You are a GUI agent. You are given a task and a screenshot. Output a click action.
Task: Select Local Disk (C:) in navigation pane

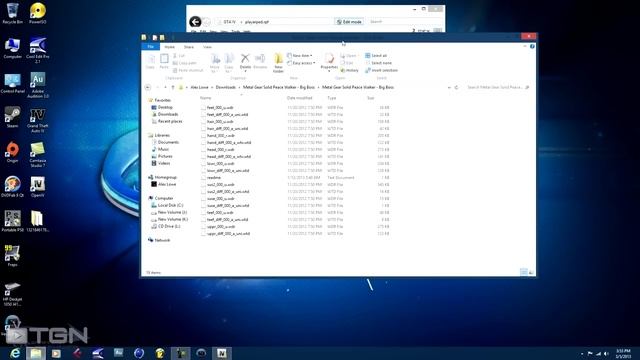(x=167, y=205)
